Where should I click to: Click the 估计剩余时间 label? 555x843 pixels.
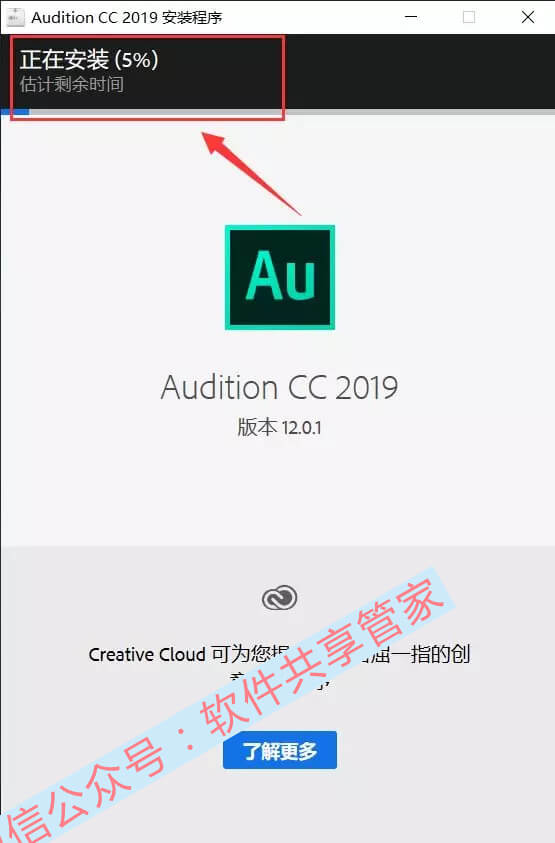click(72, 84)
